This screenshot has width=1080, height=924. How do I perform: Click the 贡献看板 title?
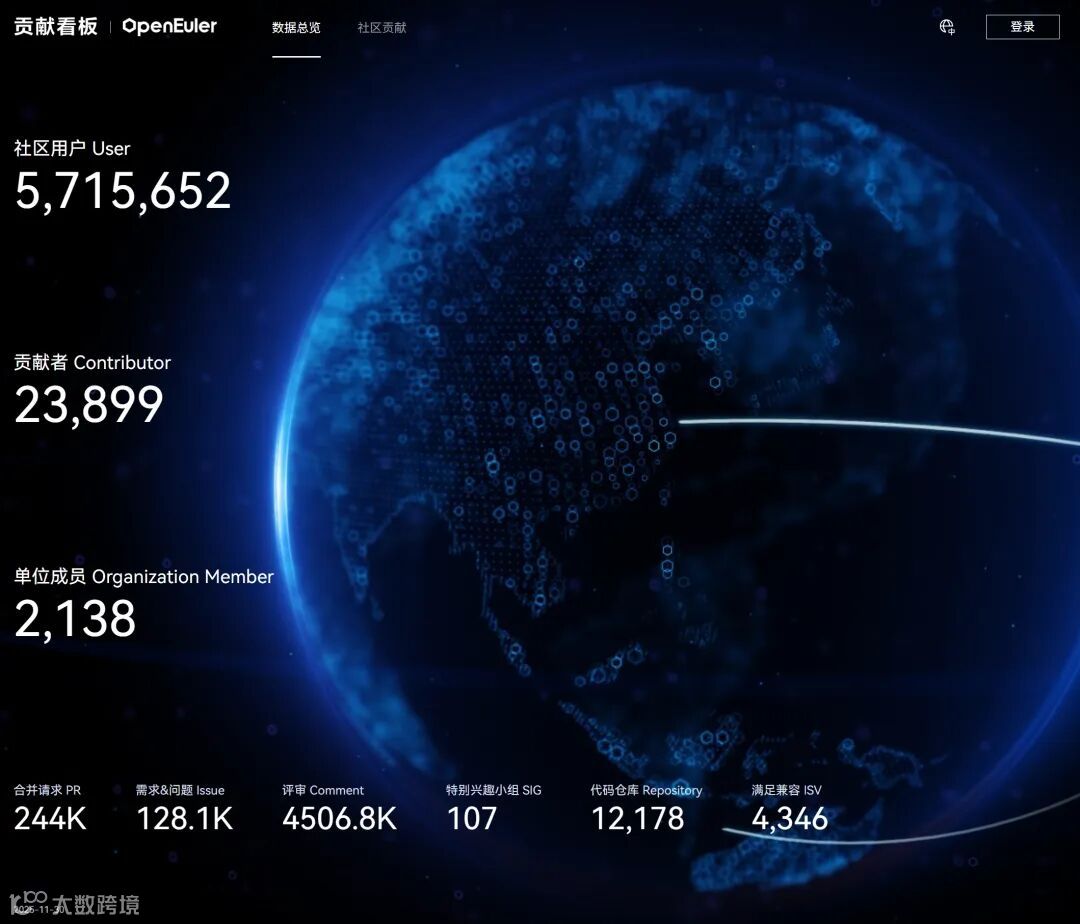click(x=56, y=26)
